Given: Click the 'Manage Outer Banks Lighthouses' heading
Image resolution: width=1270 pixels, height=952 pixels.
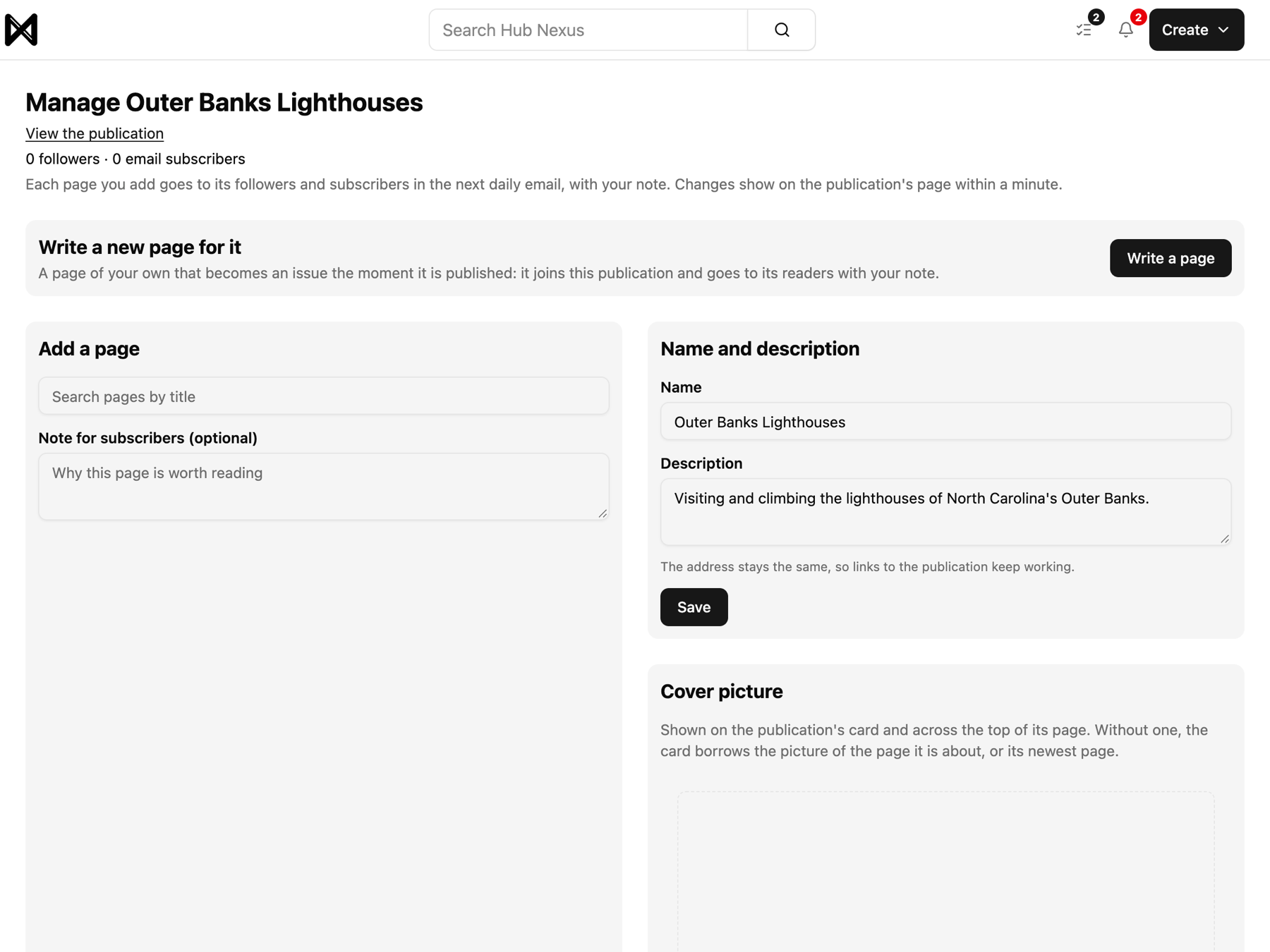Looking at the screenshot, I should [224, 102].
